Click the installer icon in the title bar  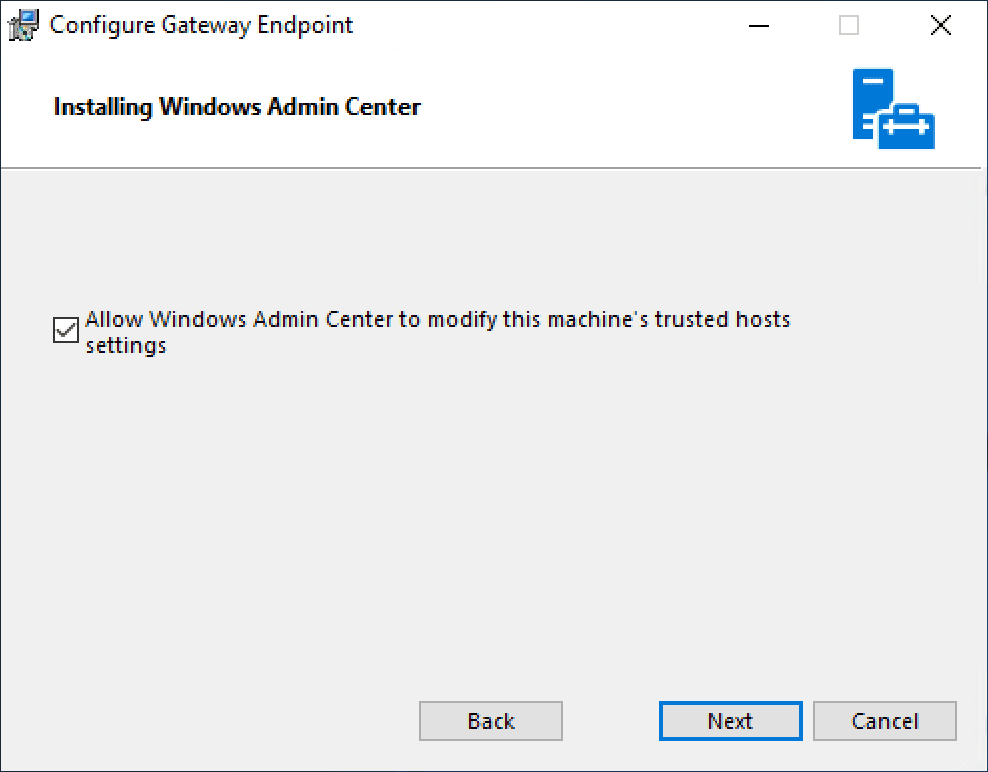pyautogui.click(x=24, y=26)
